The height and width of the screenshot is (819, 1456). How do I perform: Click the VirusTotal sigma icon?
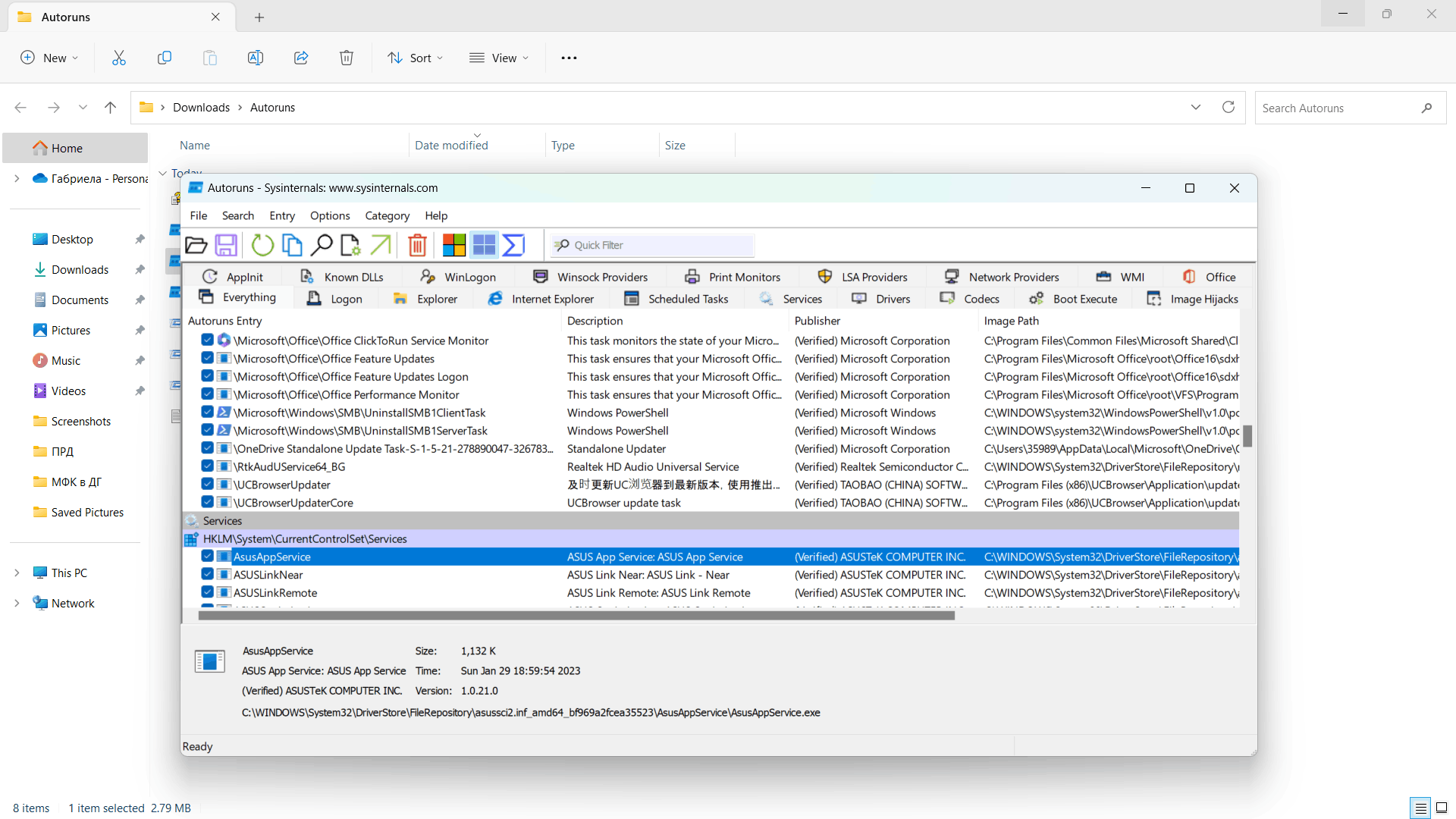[x=513, y=245]
